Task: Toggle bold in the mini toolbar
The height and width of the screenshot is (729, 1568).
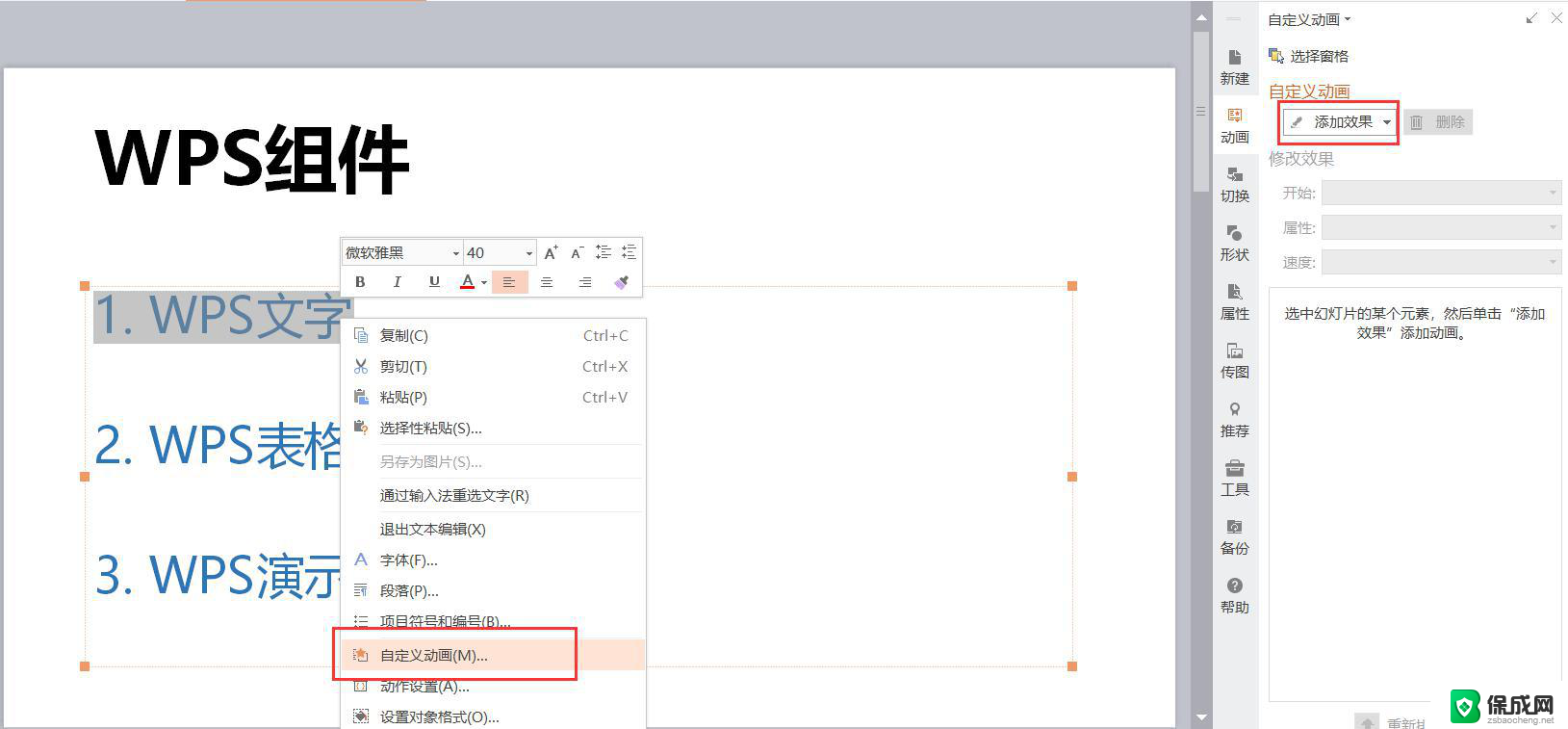Action: [360, 282]
